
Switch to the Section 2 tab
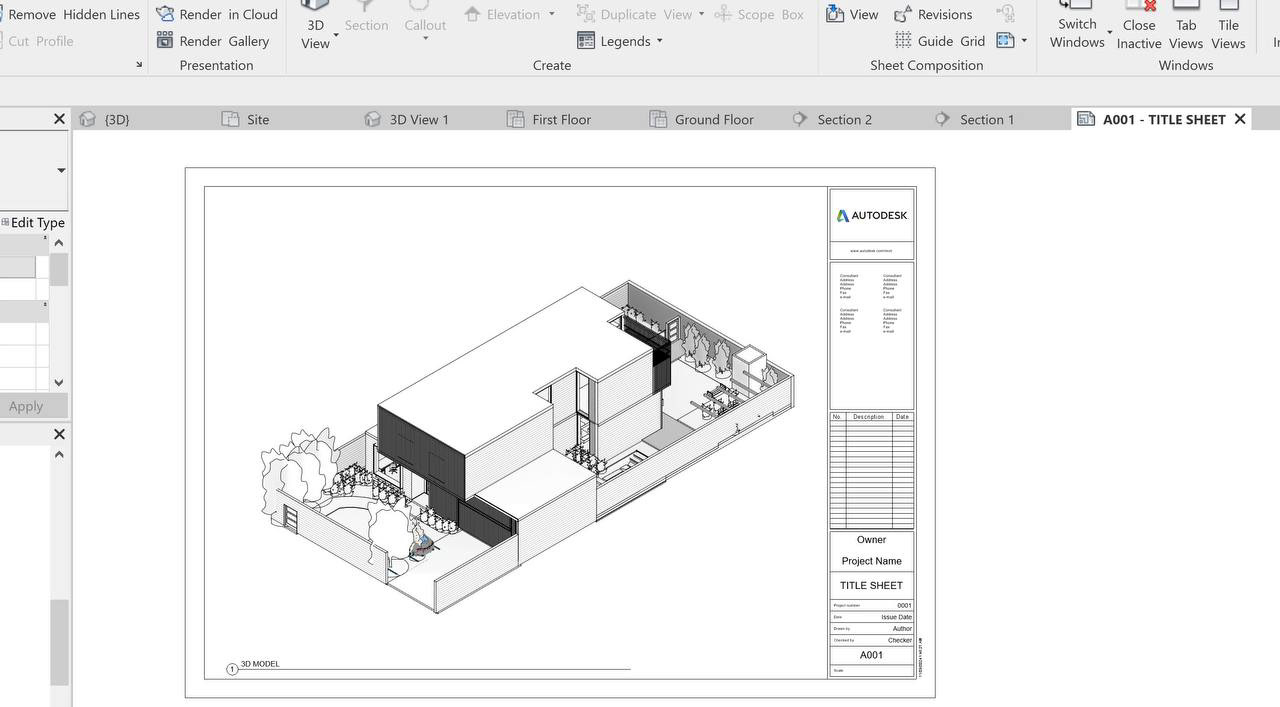[832, 119]
